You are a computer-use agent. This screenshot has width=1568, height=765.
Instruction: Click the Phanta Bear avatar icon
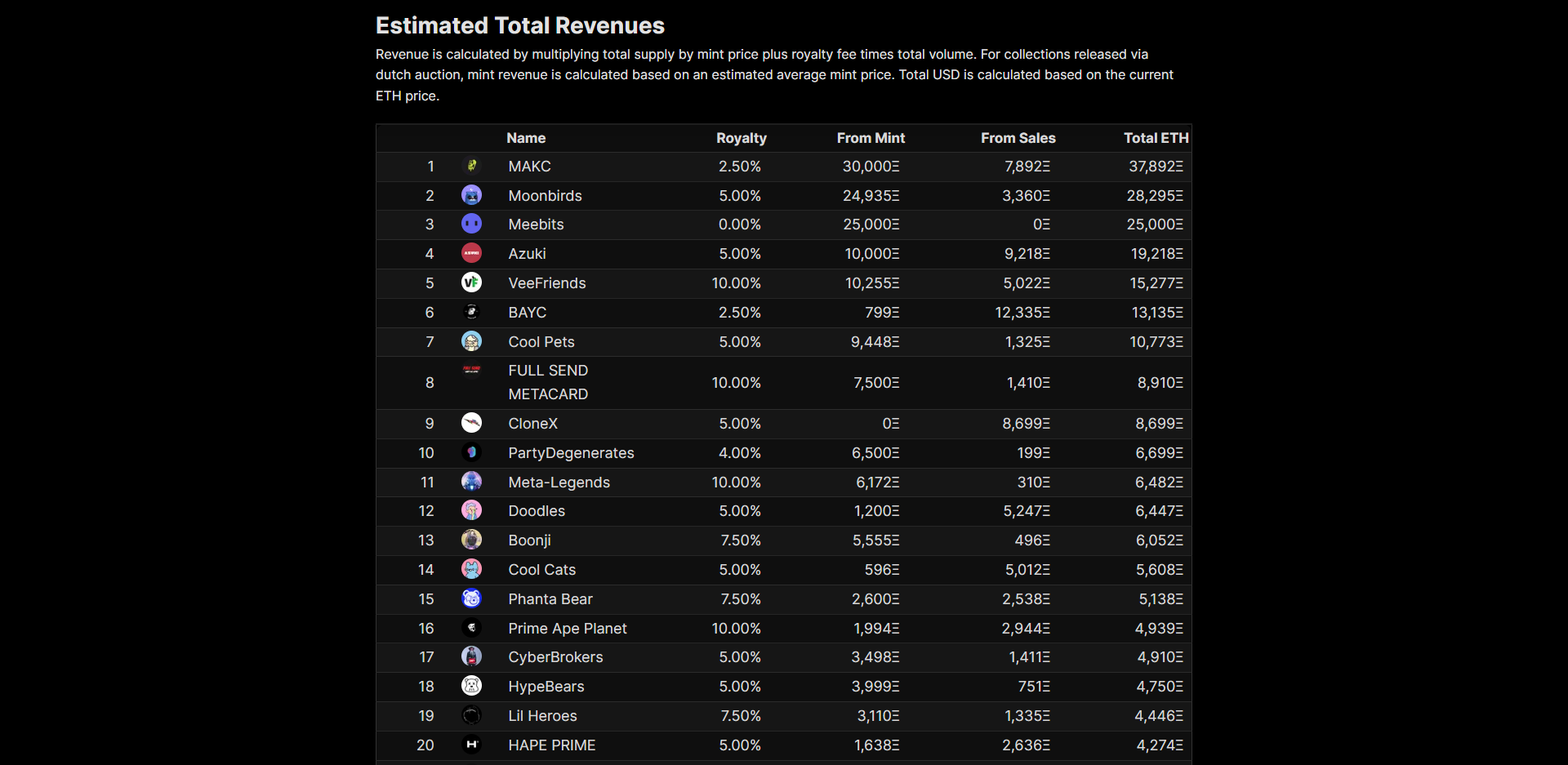click(x=471, y=598)
